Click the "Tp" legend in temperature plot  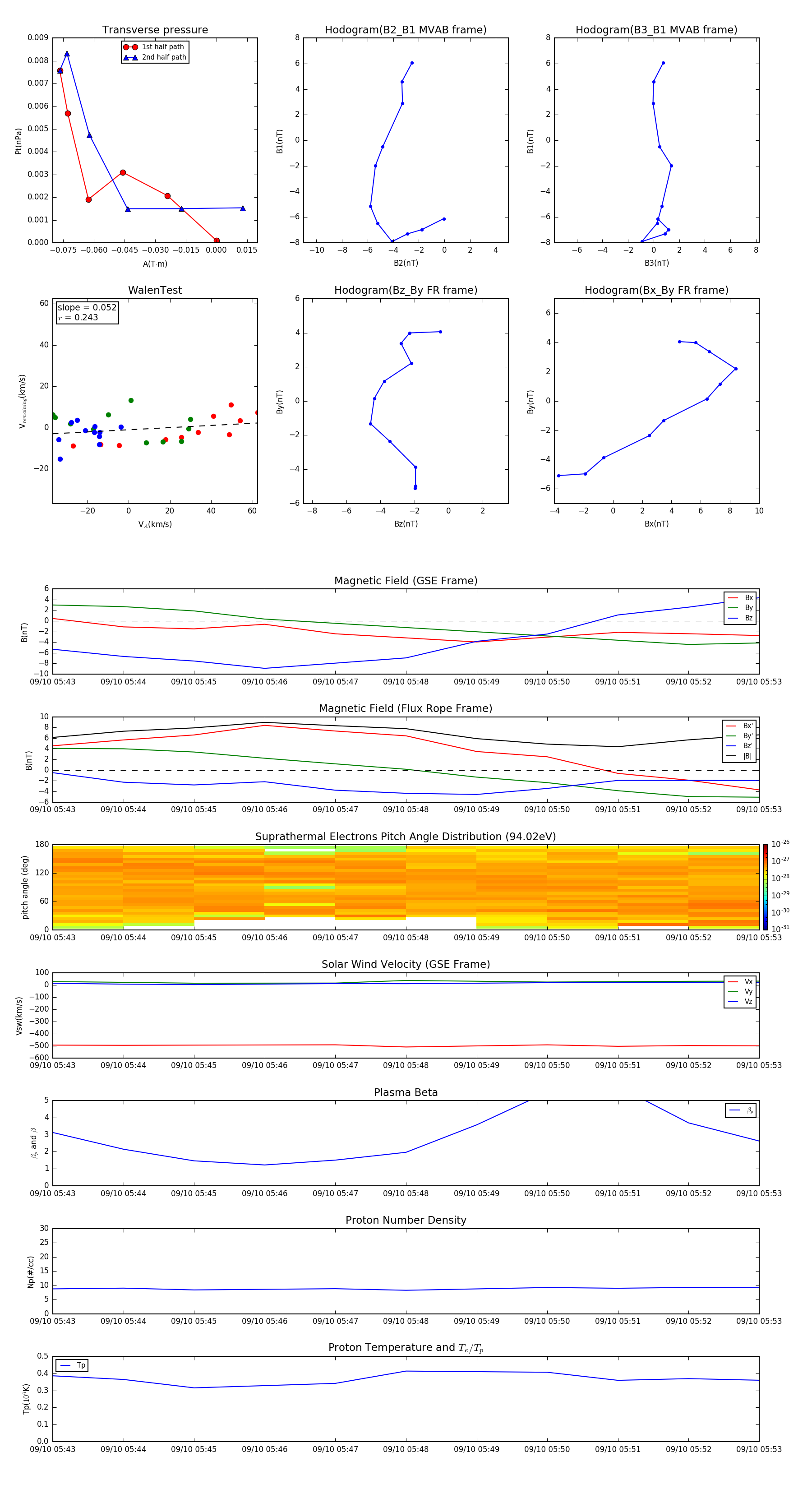coord(72,1365)
